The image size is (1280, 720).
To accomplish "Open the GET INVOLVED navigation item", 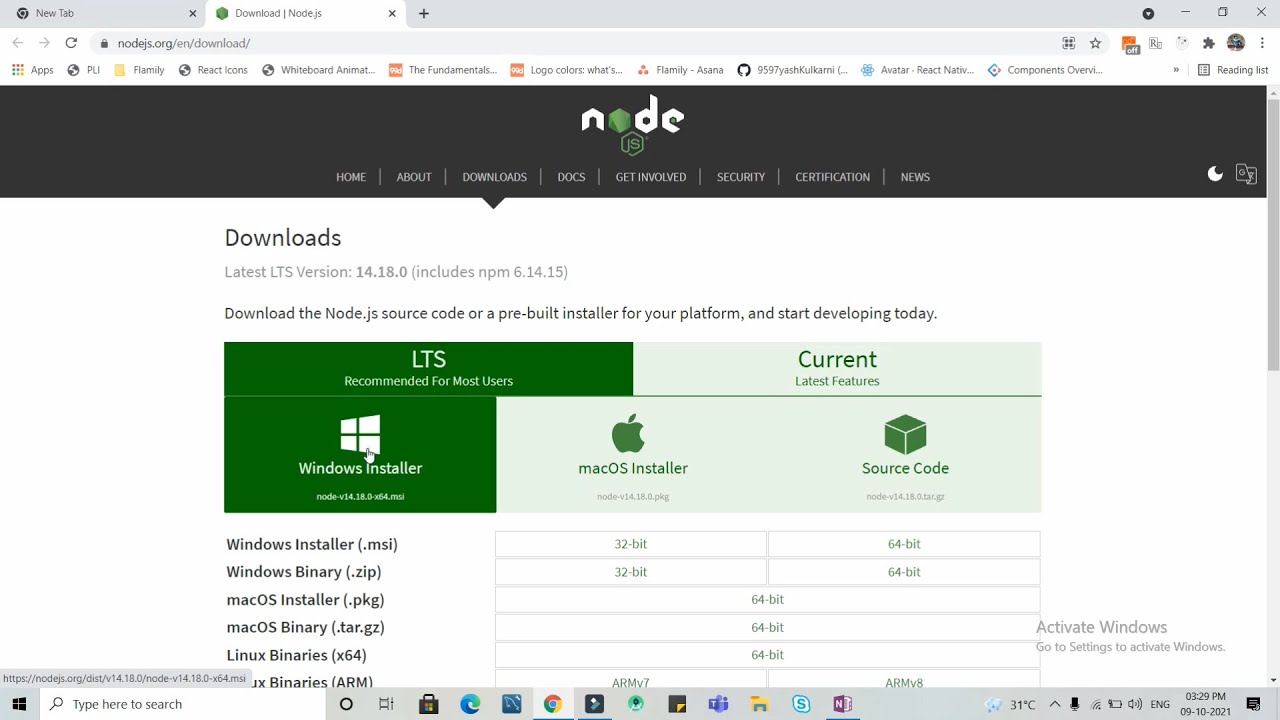I will tap(651, 177).
